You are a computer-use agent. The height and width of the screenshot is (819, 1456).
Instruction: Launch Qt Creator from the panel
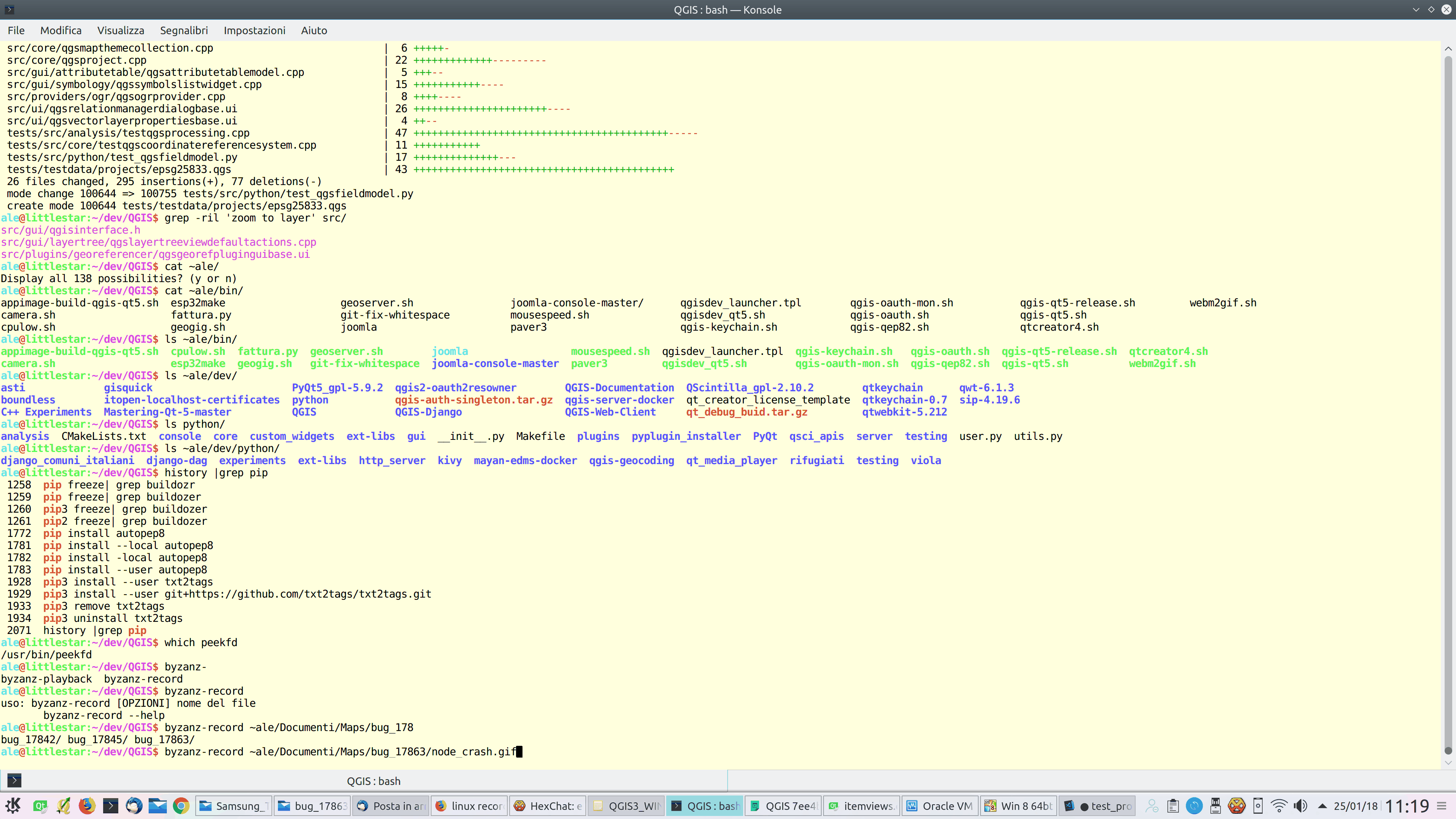(x=40, y=805)
